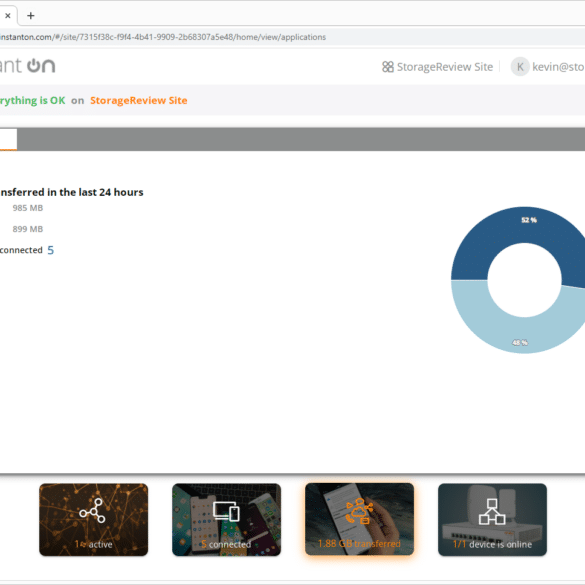
Task: Click the 899 MB value
Action: coord(28,229)
